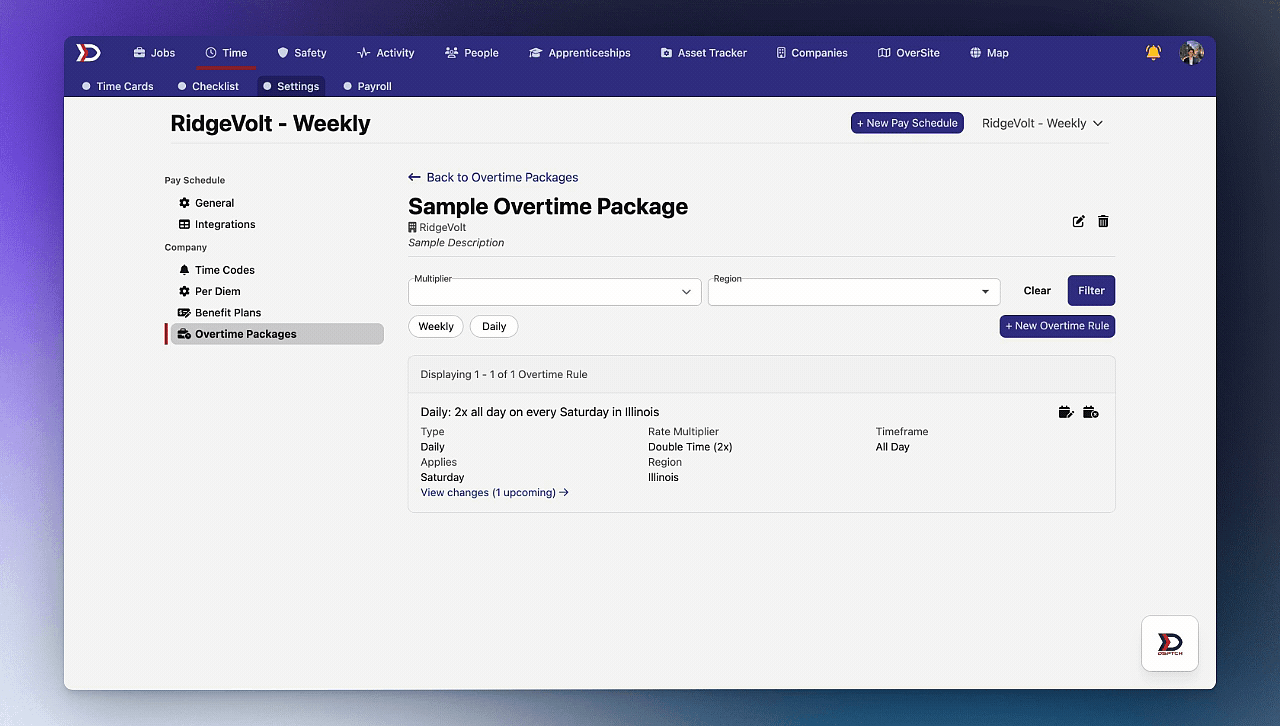Open the OverSite section

909,53
